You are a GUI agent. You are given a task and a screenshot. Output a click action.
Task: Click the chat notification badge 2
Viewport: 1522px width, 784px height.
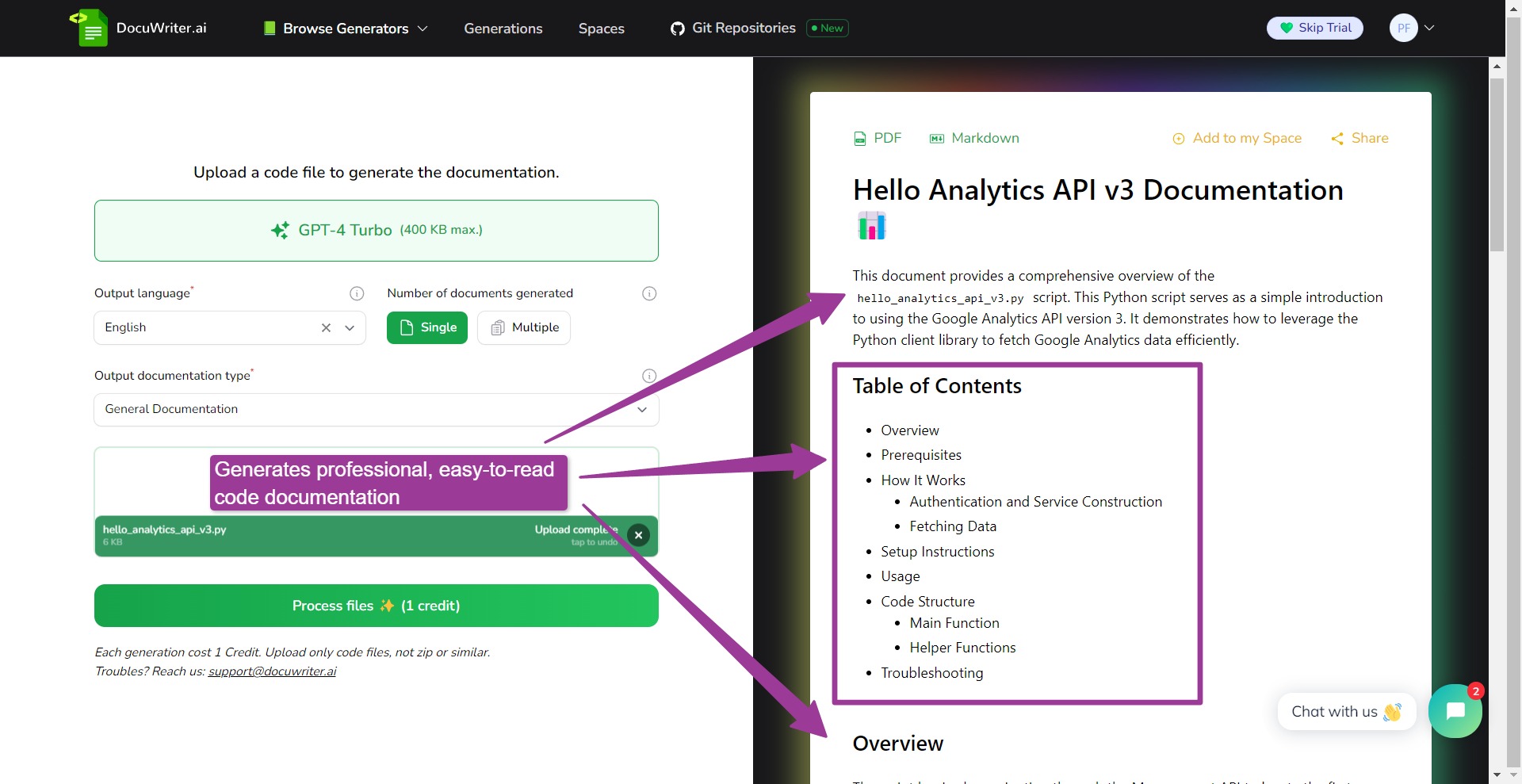(1475, 691)
